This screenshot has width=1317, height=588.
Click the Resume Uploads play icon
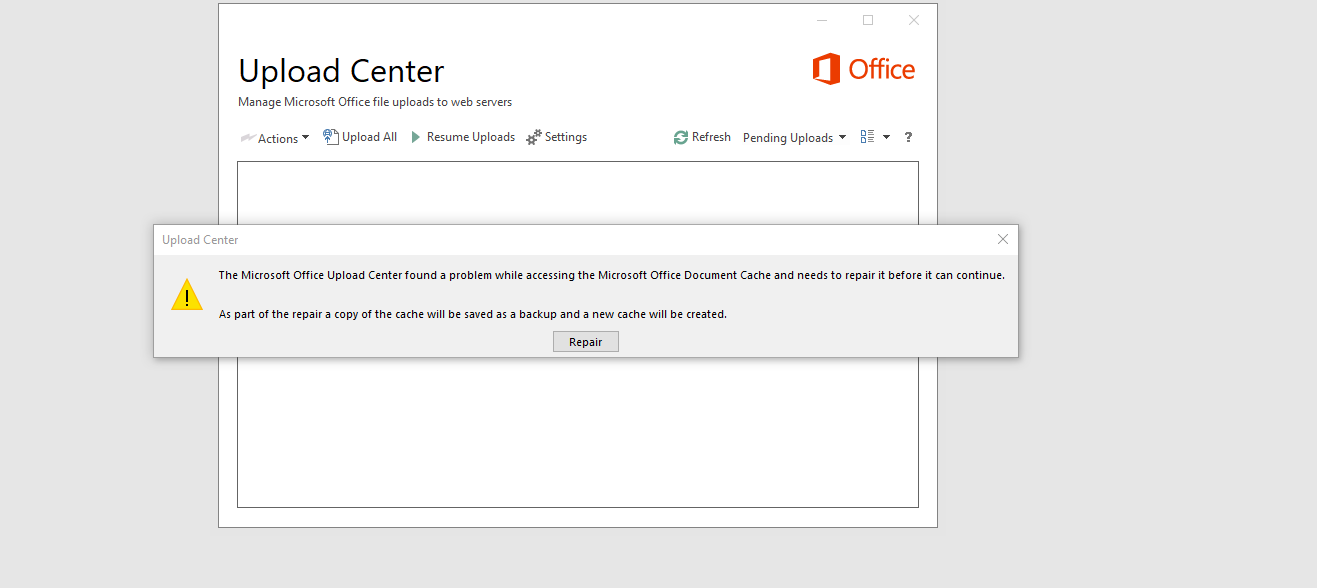pos(417,137)
